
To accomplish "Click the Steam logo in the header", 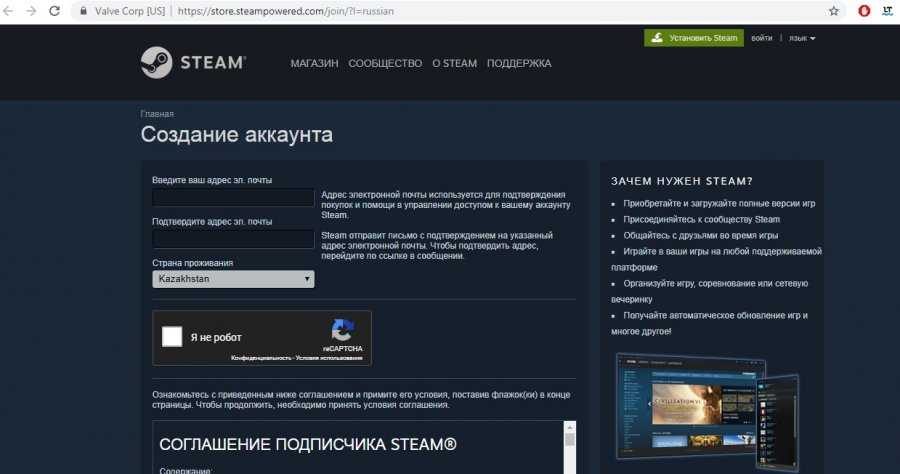I will tap(193, 62).
